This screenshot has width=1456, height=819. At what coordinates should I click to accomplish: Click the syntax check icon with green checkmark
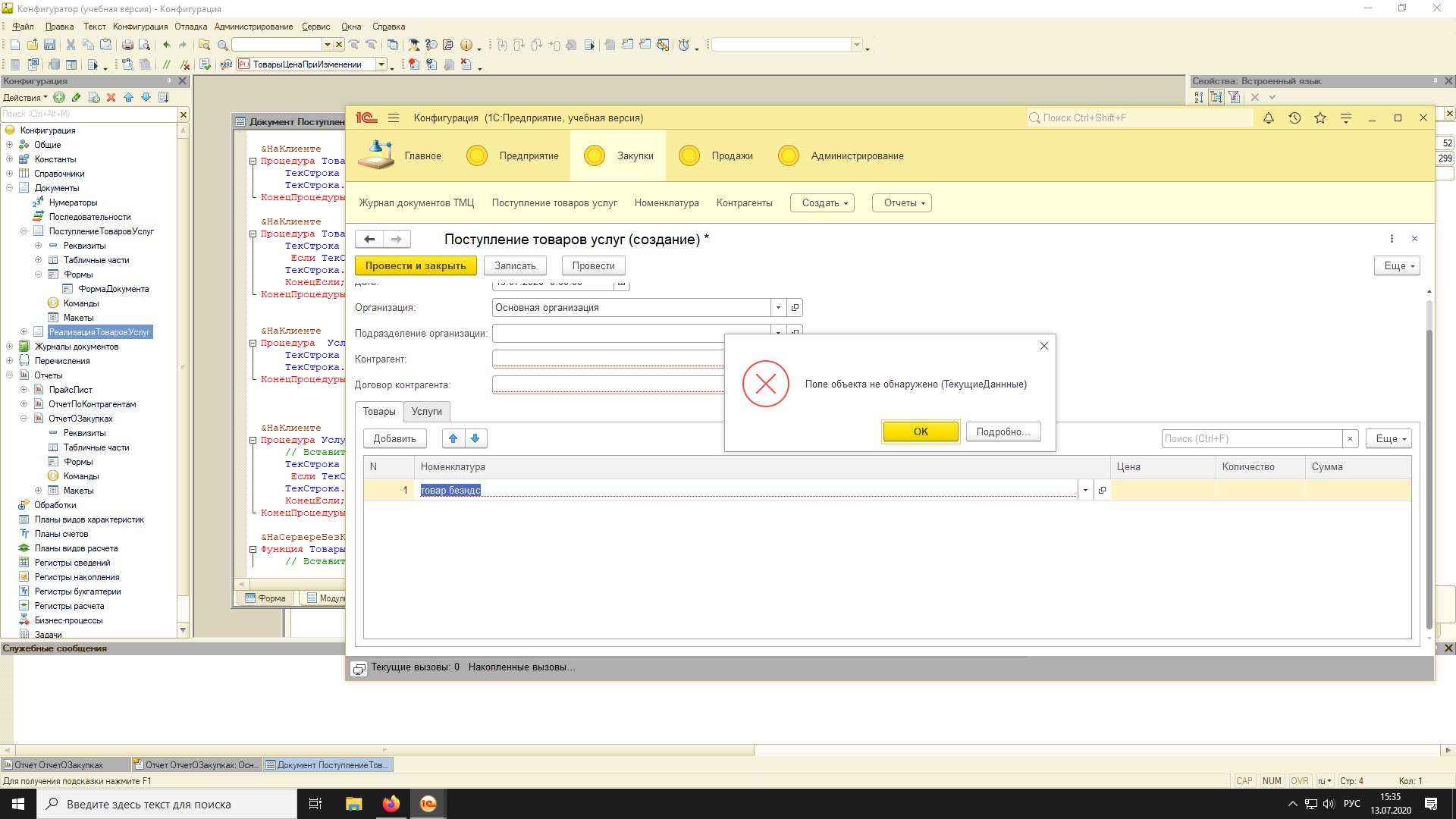click(x=205, y=64)
